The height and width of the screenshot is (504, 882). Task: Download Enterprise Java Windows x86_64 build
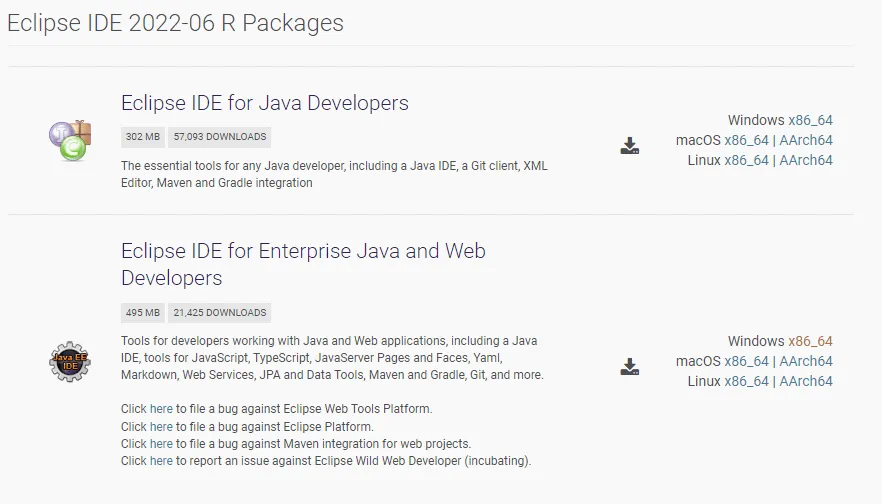pos(810,341)
